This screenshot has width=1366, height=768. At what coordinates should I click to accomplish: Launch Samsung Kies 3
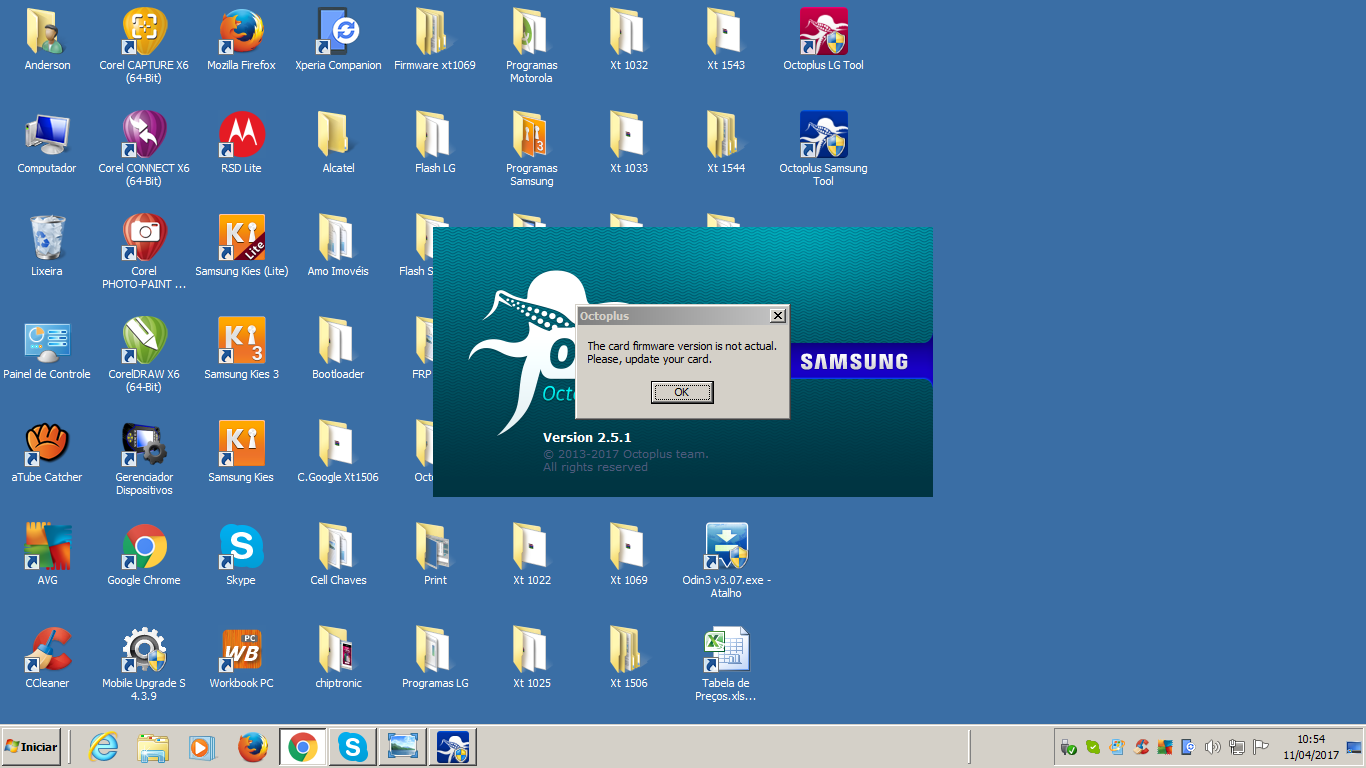[x=241, y=349]
